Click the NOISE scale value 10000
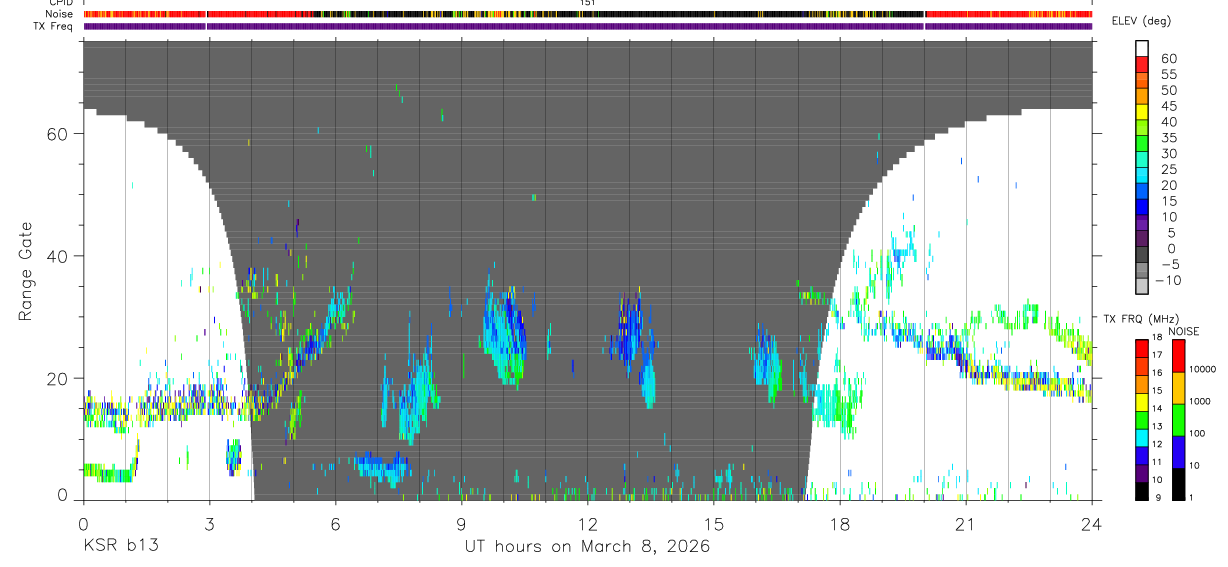This screenshot has width=1228, height=567. coord(1203,369)
